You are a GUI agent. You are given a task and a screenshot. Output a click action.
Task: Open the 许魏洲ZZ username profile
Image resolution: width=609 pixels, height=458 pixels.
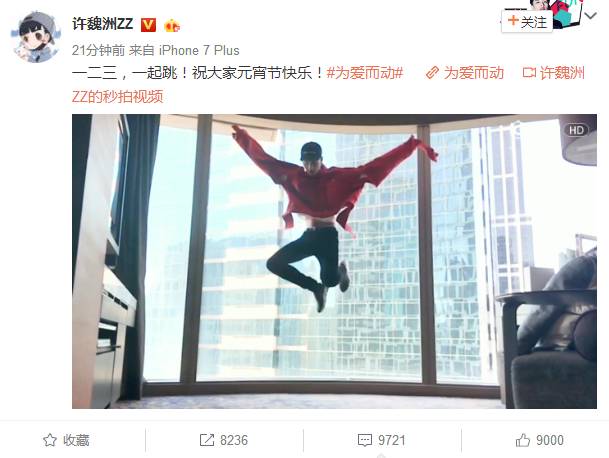tap(103, 24)
